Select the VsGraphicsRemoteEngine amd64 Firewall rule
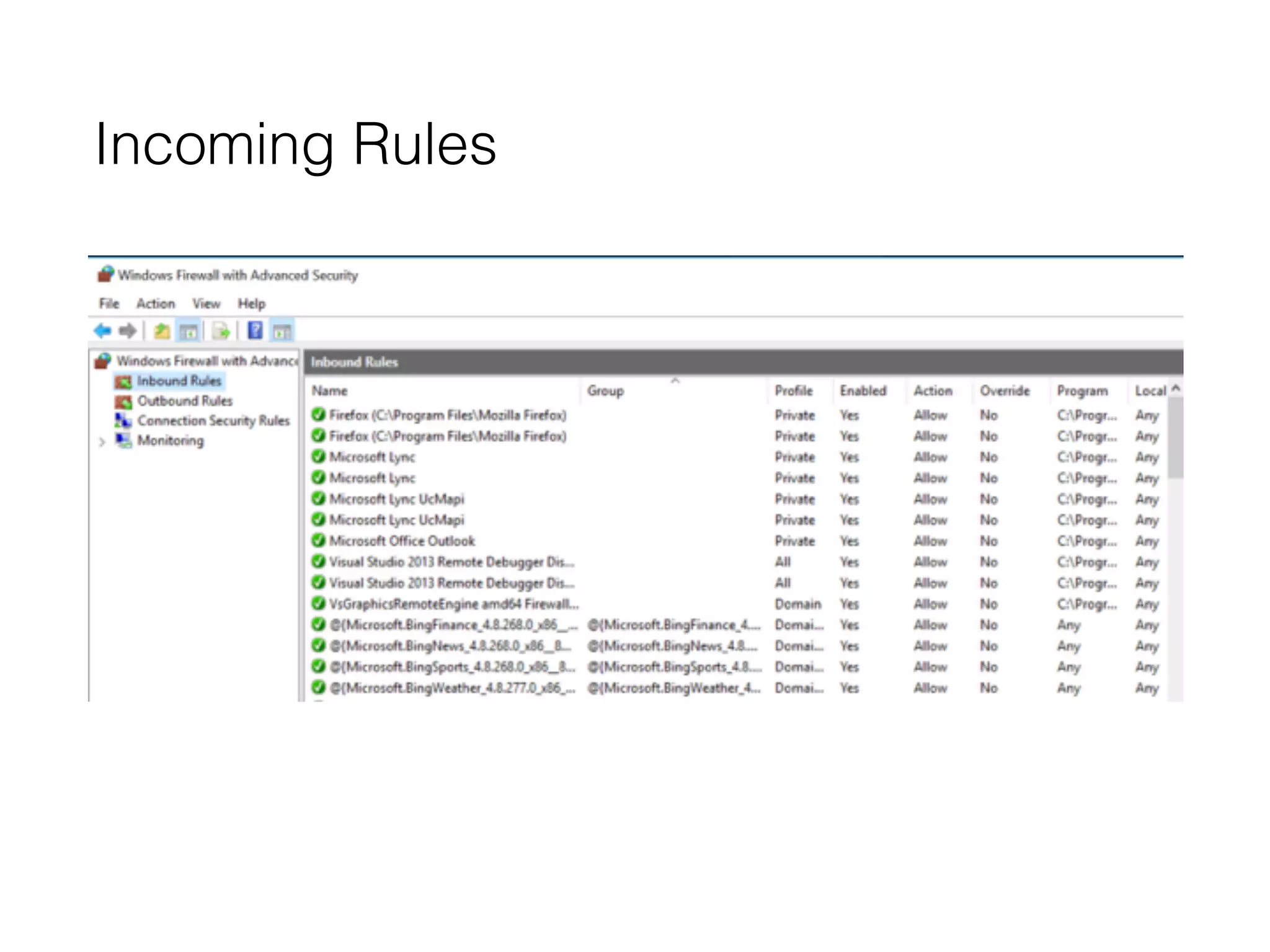This screenshot has height=952, width=1270. (454, 604)
